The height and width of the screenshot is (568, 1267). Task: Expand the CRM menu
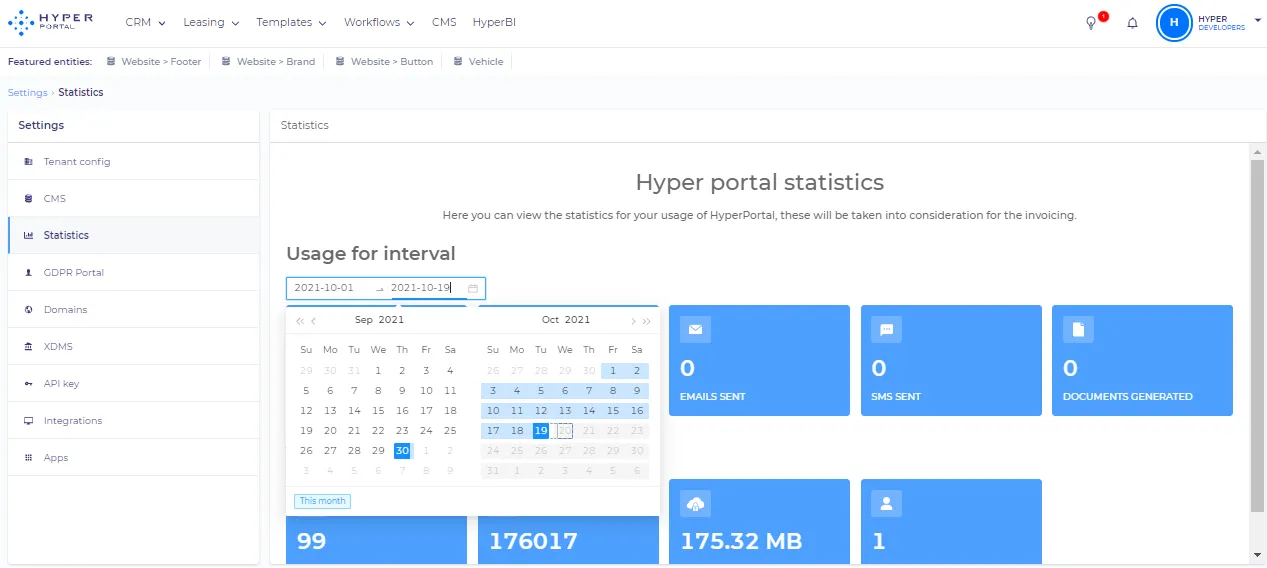[x=145, y=22]
